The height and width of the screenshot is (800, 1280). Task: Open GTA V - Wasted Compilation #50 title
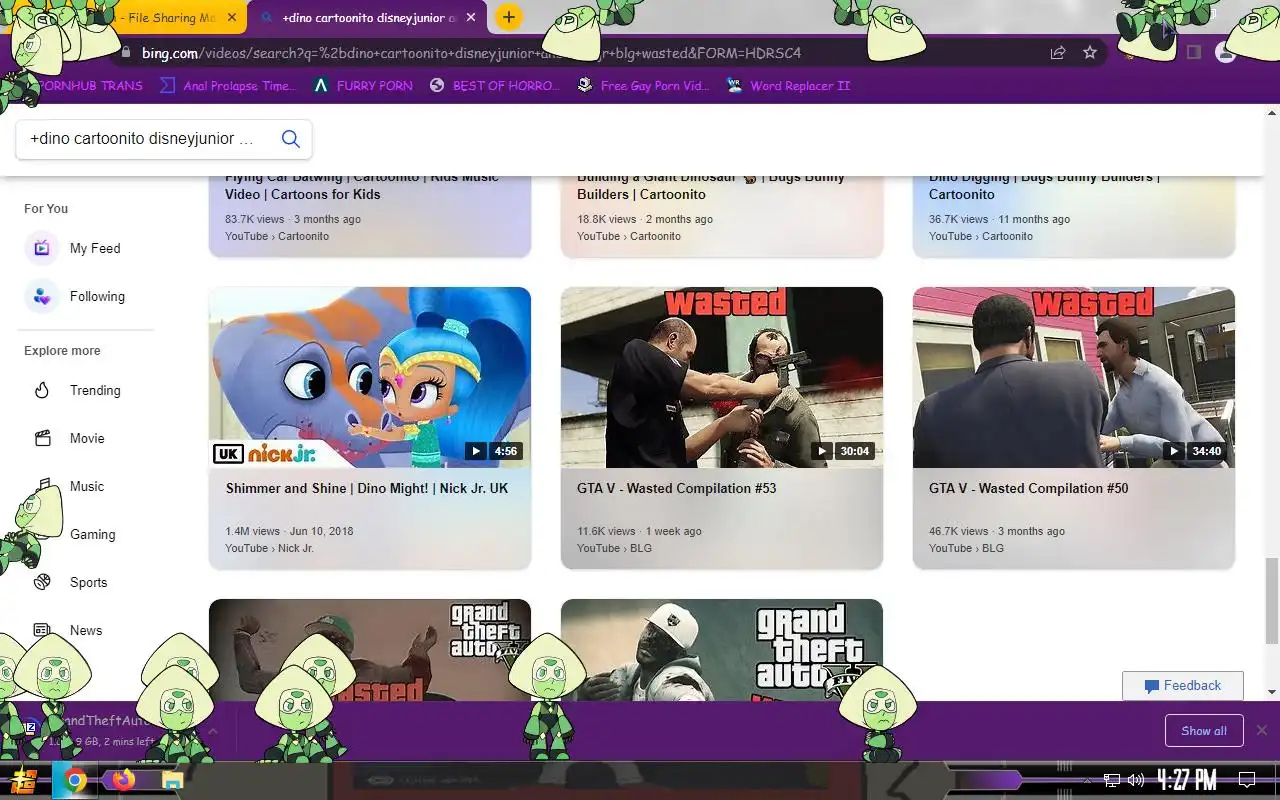click(x=1029, y=488)
